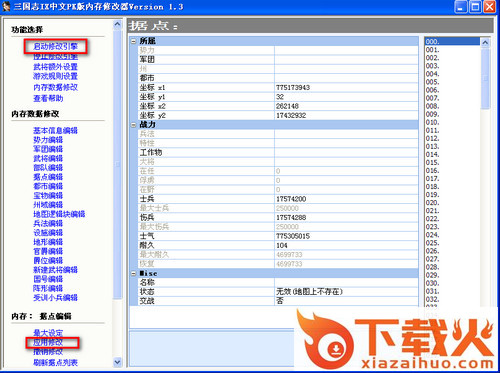
Task: Click the application icon in the title bar
Action: [6, 6]
